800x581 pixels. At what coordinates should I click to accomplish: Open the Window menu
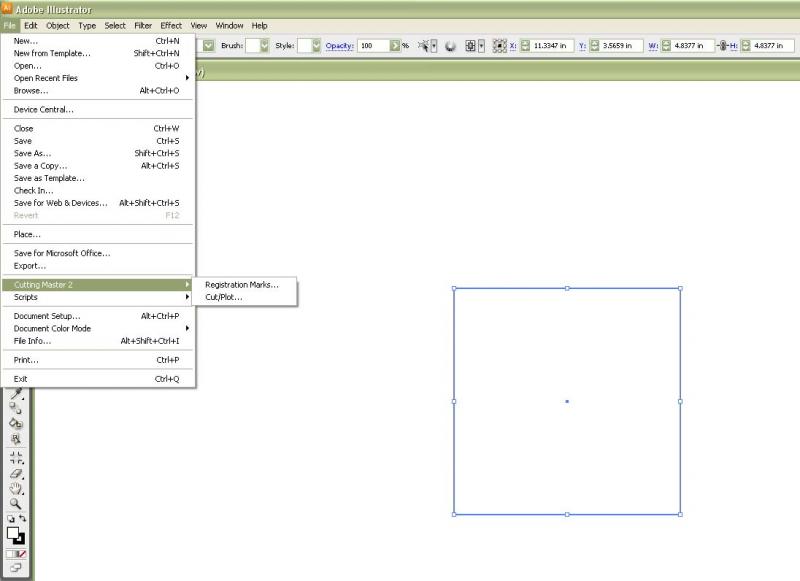(229, 26)
